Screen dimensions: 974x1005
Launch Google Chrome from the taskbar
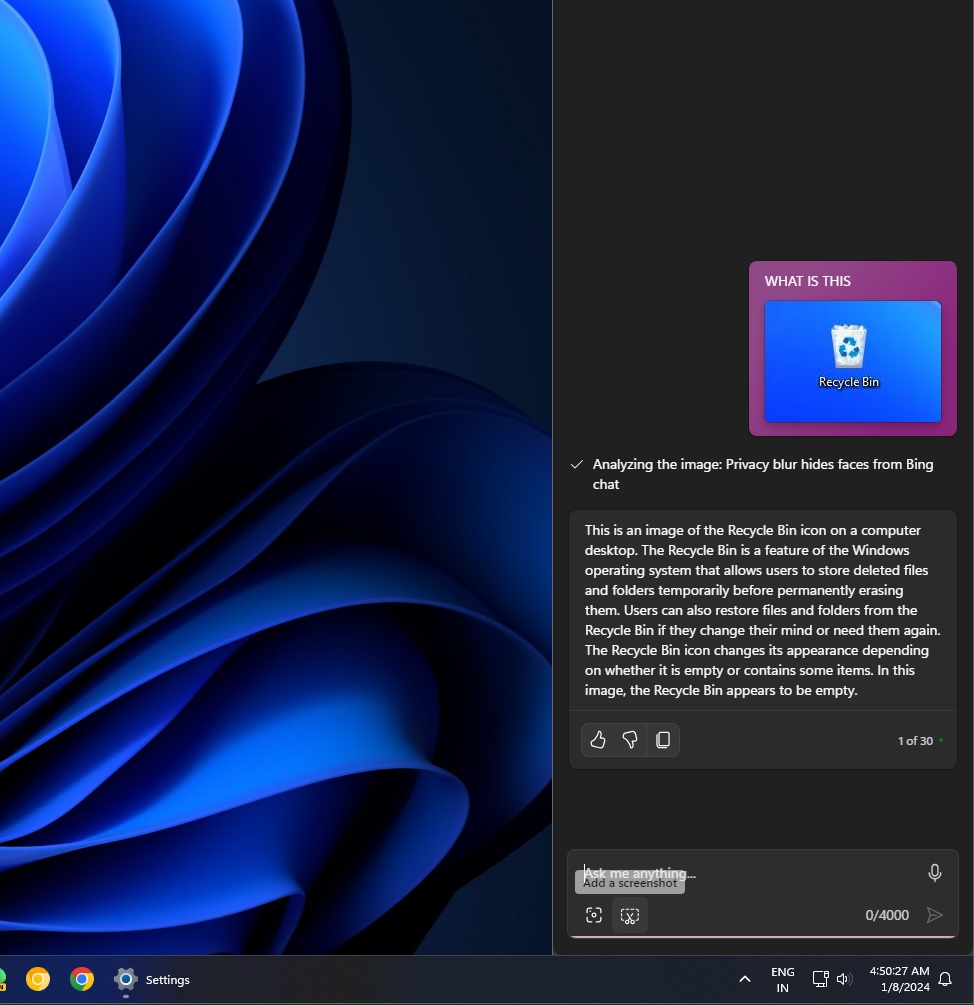tap(82, 979)
